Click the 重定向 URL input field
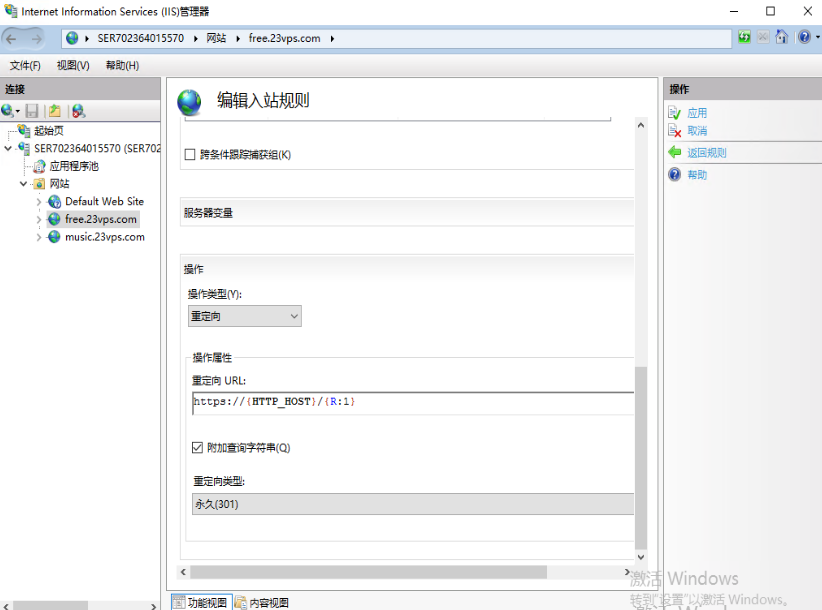Screen dimensions: 822x610 413,403
